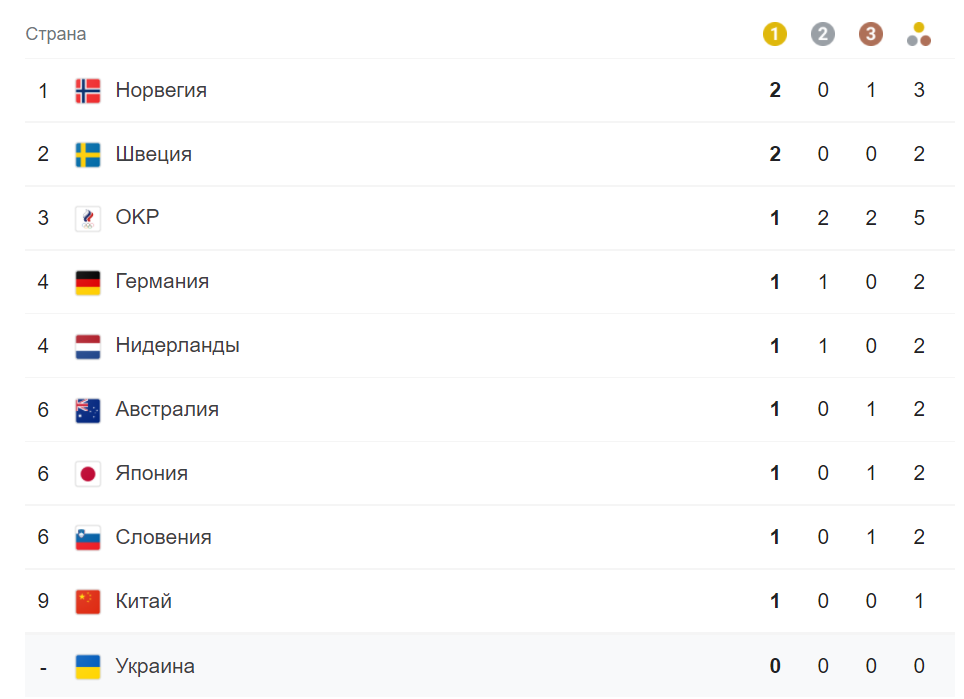Click the Germany flag icon
Image resolution: width=964 pixels, height=699 pixels.
coord(88,282)
